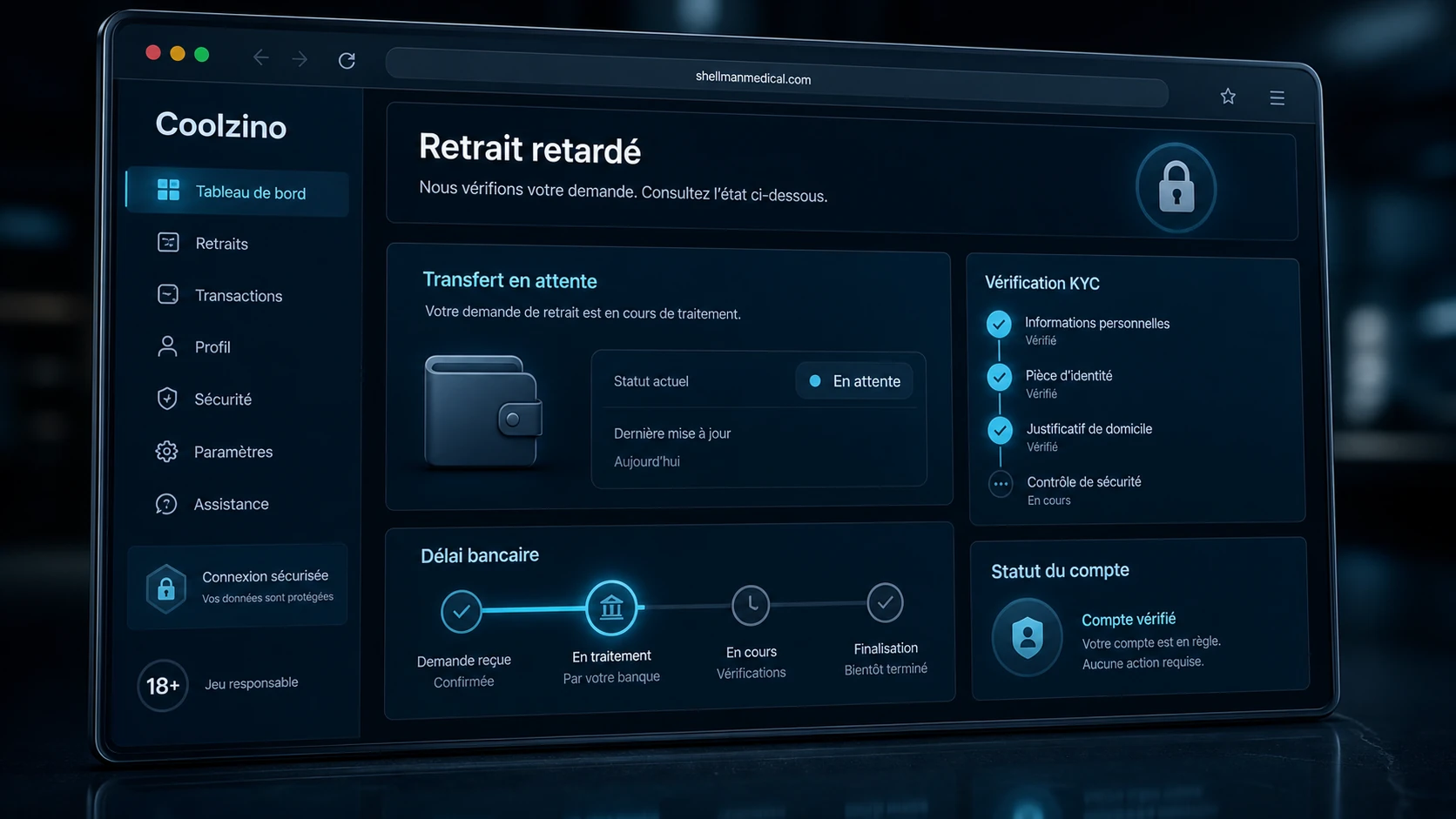Click the large padlock icon in the header
1456x819 pixels.
pyautogui.click(x=1176, y=187)
